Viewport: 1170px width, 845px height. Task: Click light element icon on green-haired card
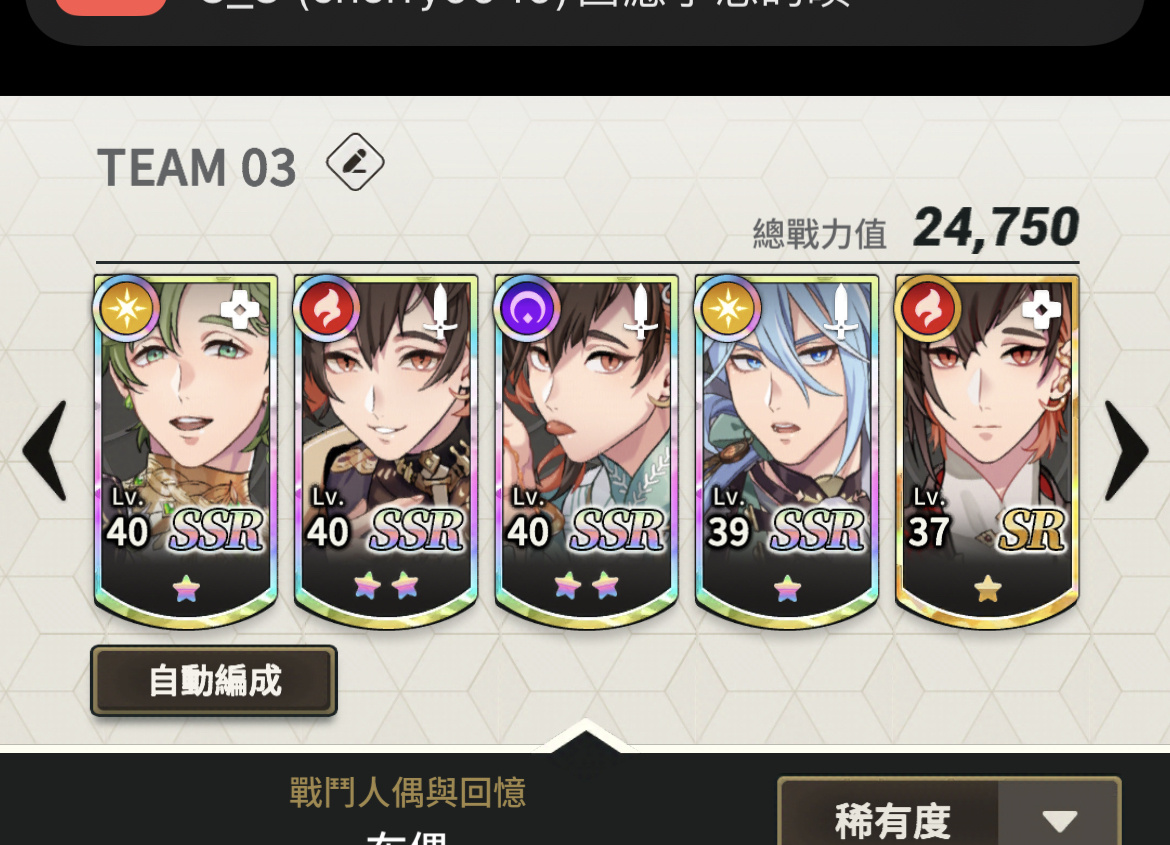point(126,308)
